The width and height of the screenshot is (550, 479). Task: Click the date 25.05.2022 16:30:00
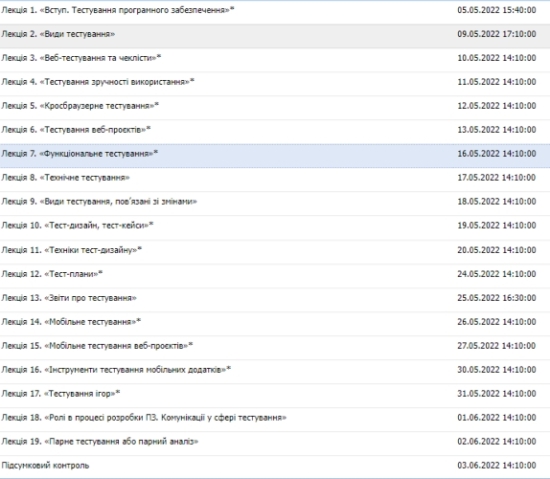[497, 298]
